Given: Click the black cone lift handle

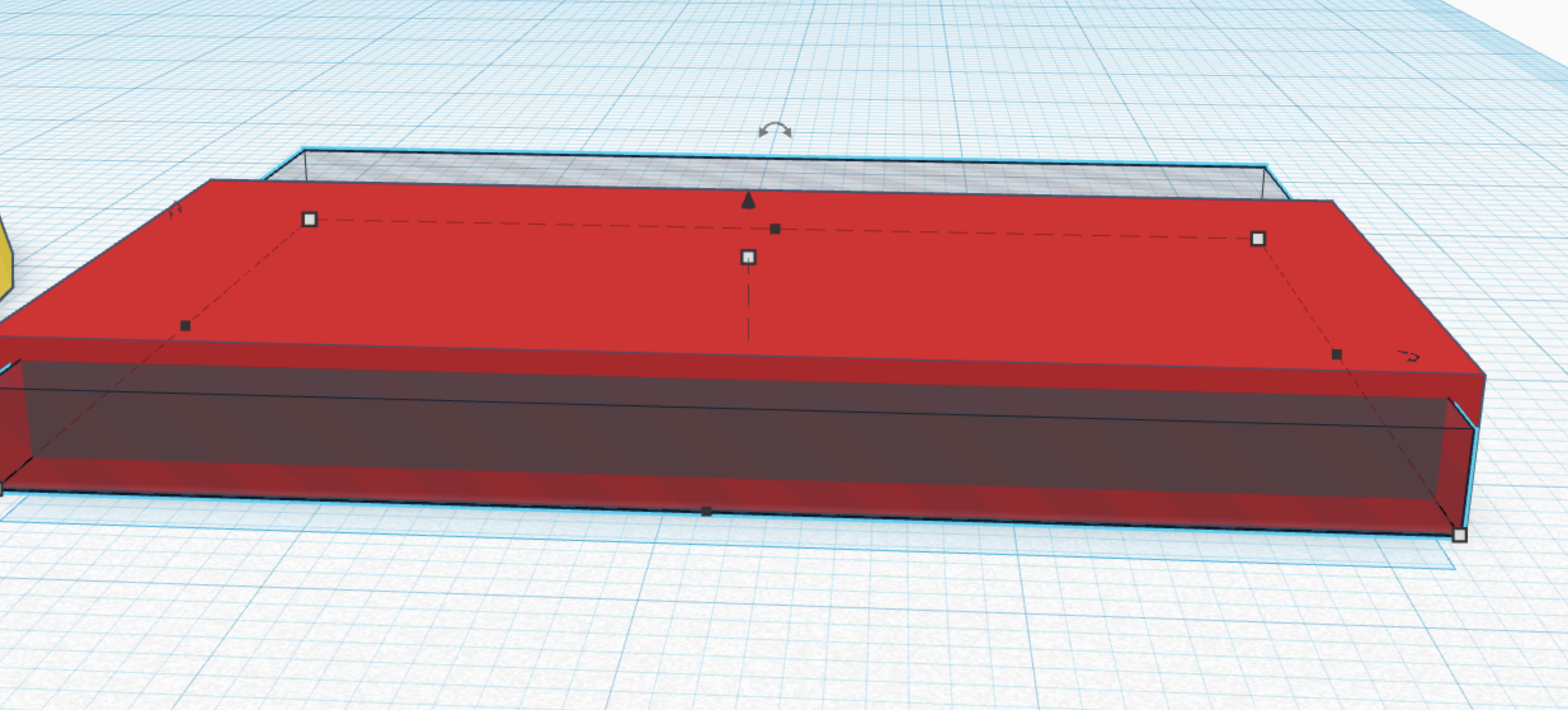Looking at the screenshot, I should pyautogui.click(x=748, y=200).
